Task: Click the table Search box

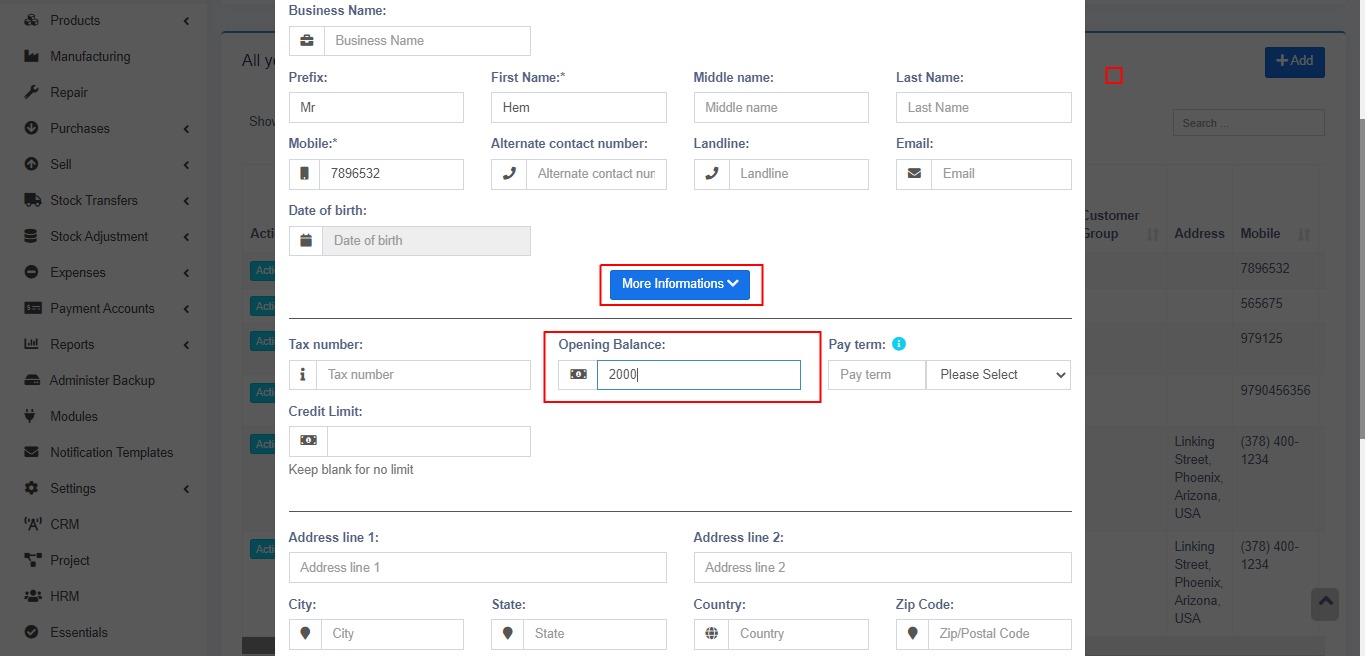Action: click(x=1248, y=123)
